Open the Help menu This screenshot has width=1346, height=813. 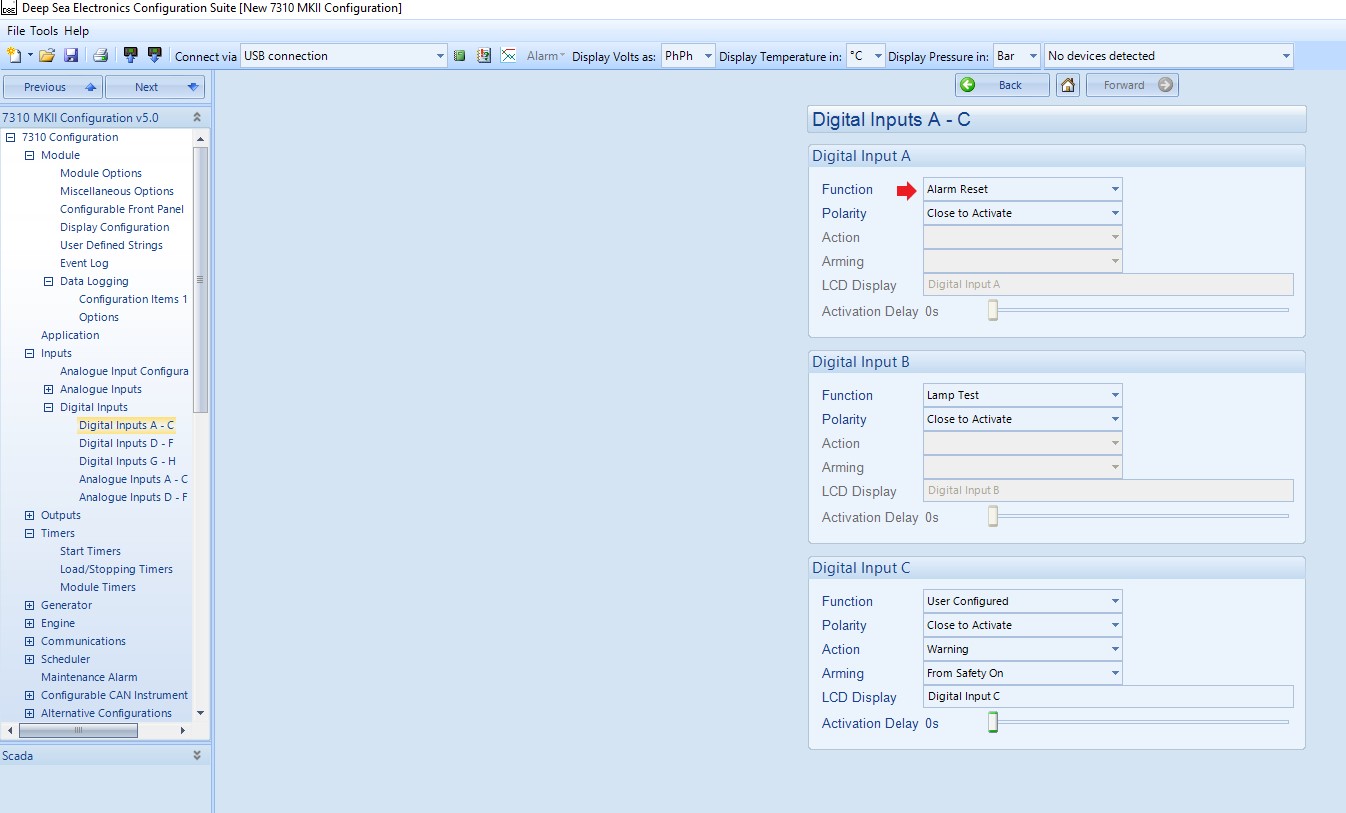(77, 31)
